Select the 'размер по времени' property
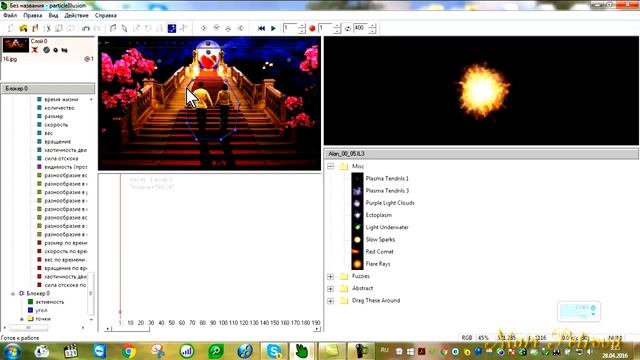 point(65,243)
